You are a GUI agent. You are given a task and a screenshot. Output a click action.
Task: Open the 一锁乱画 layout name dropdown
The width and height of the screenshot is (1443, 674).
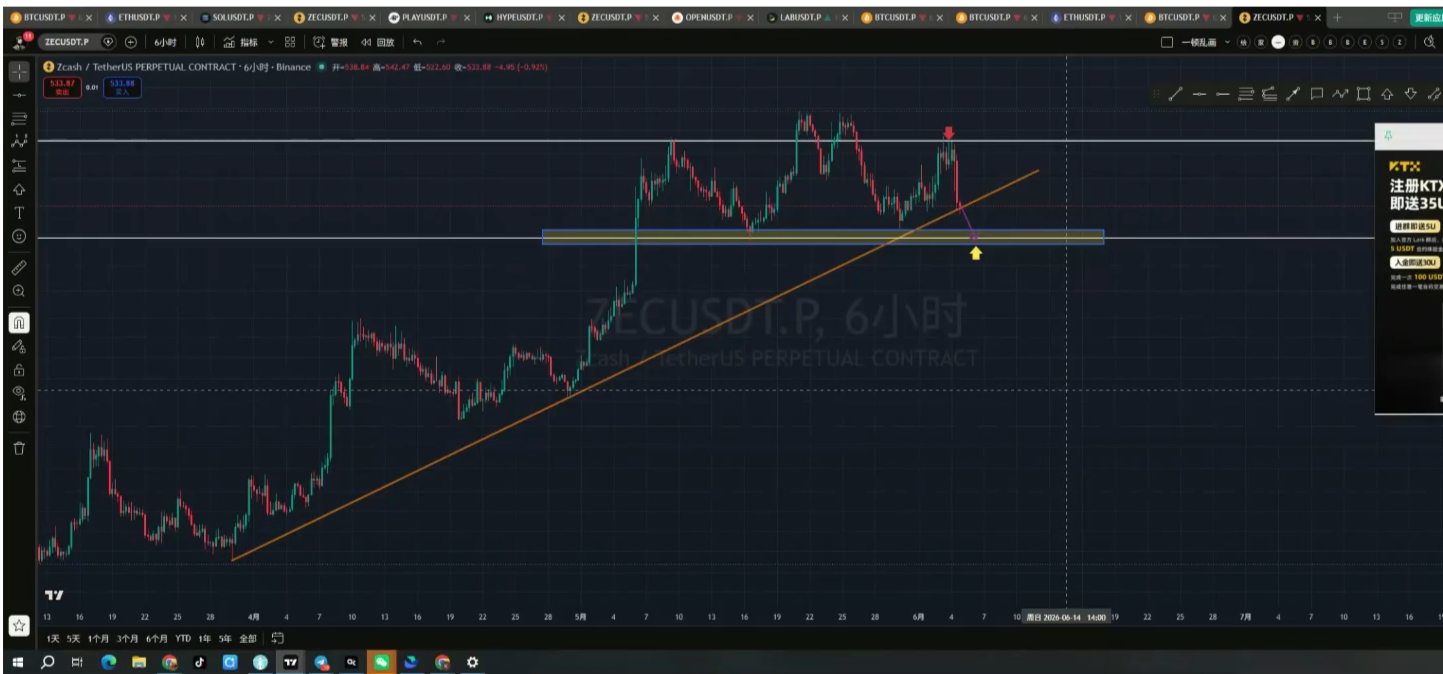(1205, 42)
